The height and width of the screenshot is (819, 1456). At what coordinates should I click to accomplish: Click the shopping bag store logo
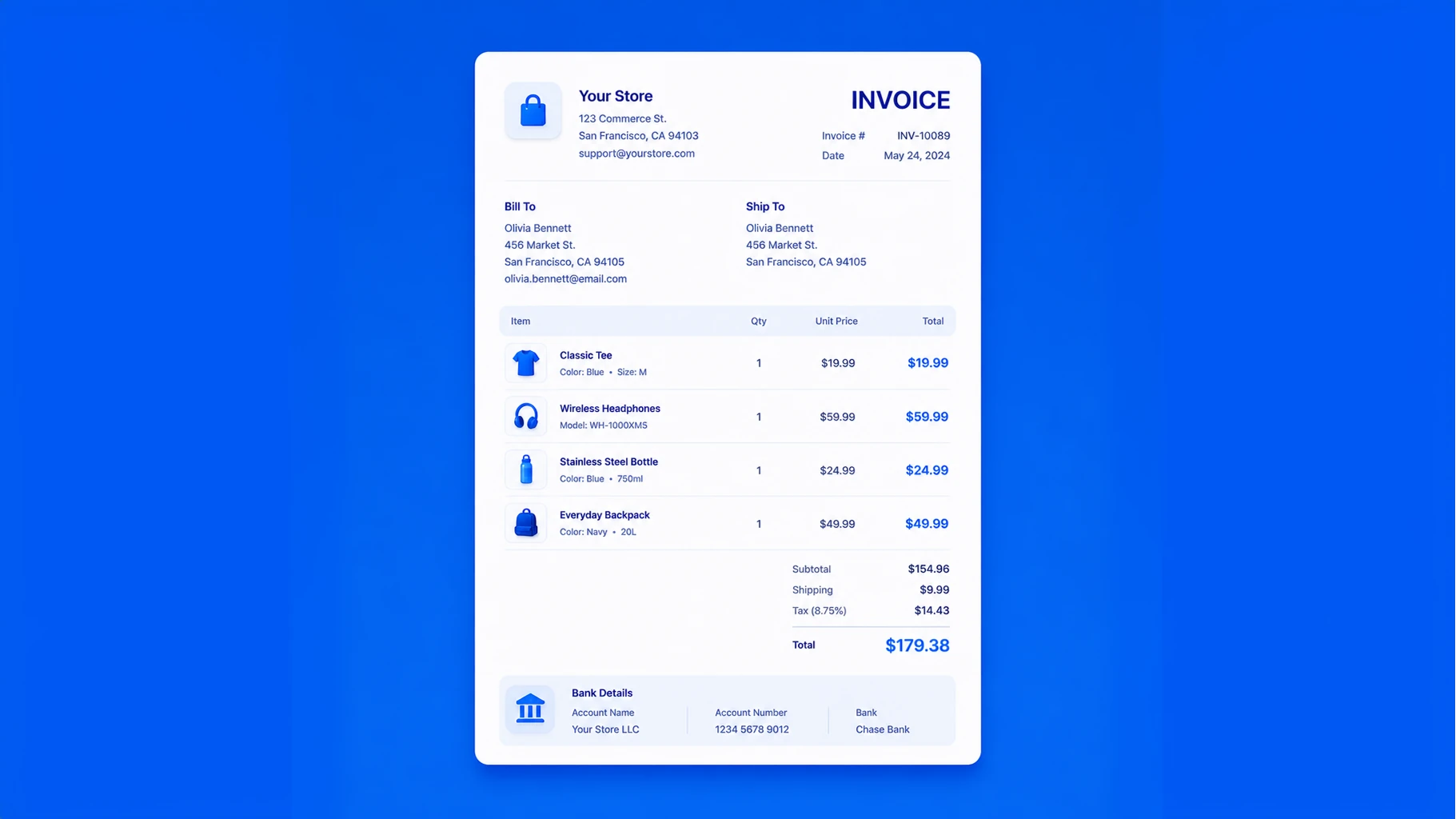[533, 110]
